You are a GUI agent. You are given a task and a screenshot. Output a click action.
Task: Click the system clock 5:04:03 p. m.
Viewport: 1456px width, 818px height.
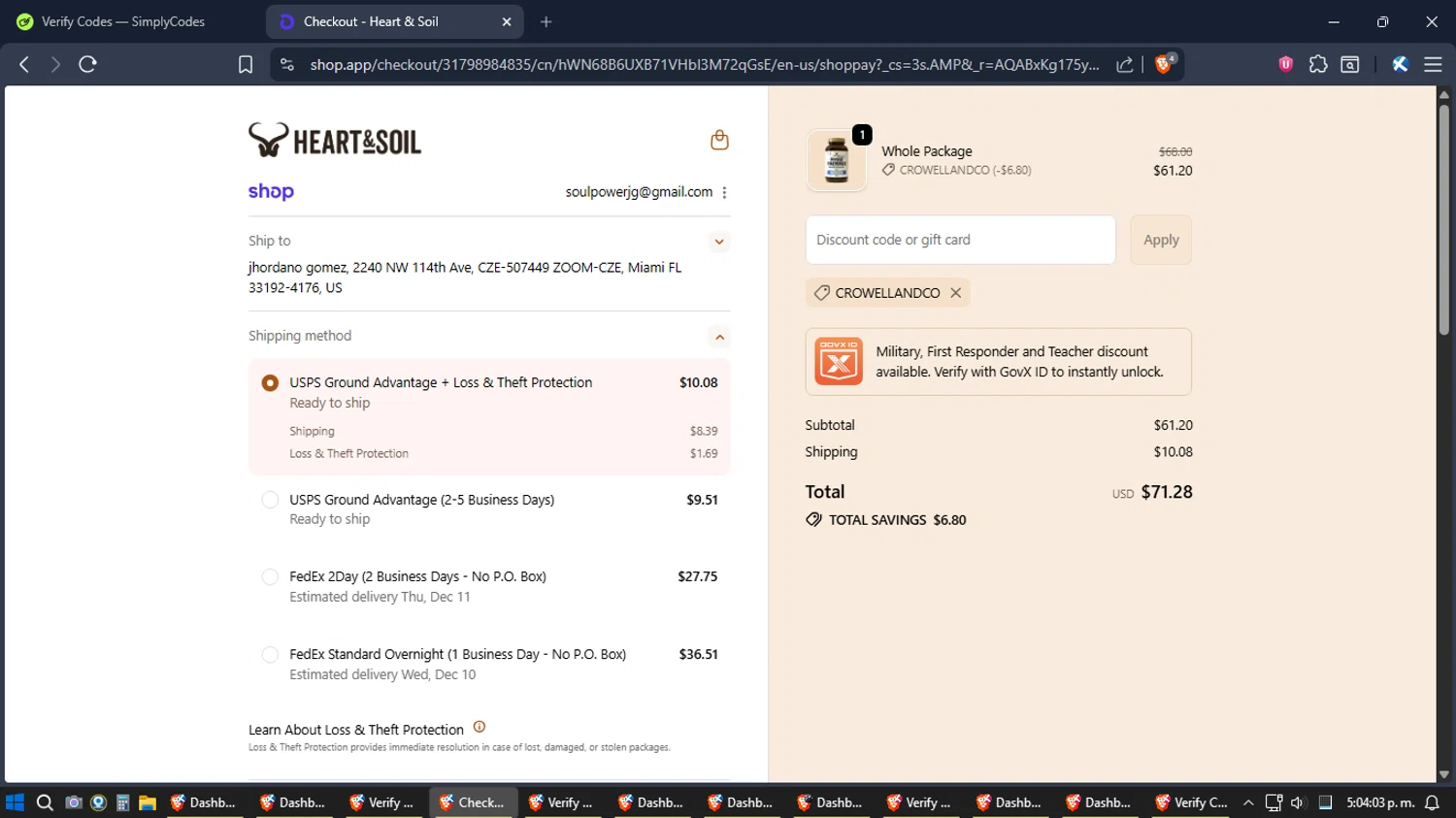1380,802
